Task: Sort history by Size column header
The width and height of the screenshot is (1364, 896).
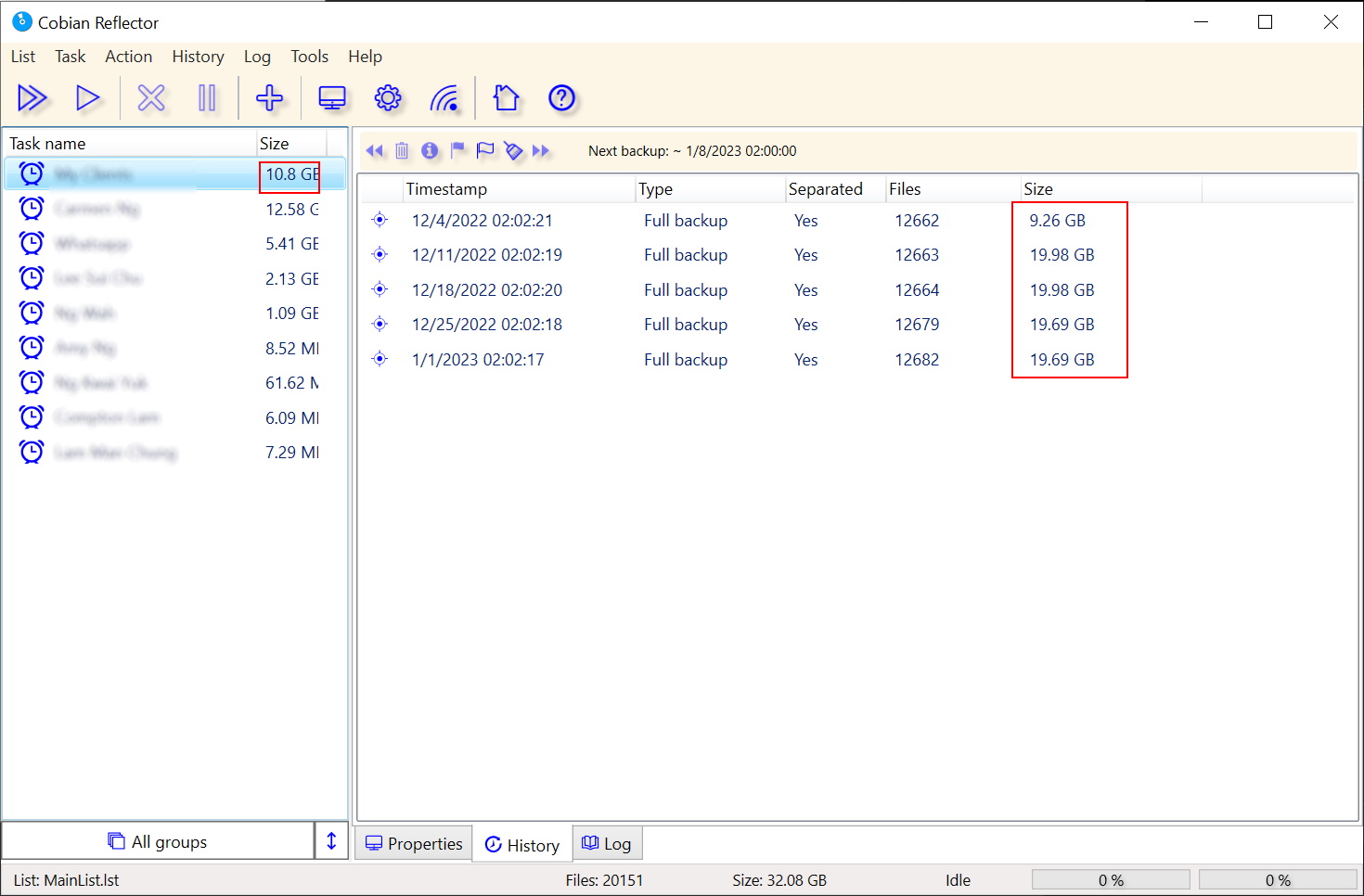Action: click(1111, 189)
